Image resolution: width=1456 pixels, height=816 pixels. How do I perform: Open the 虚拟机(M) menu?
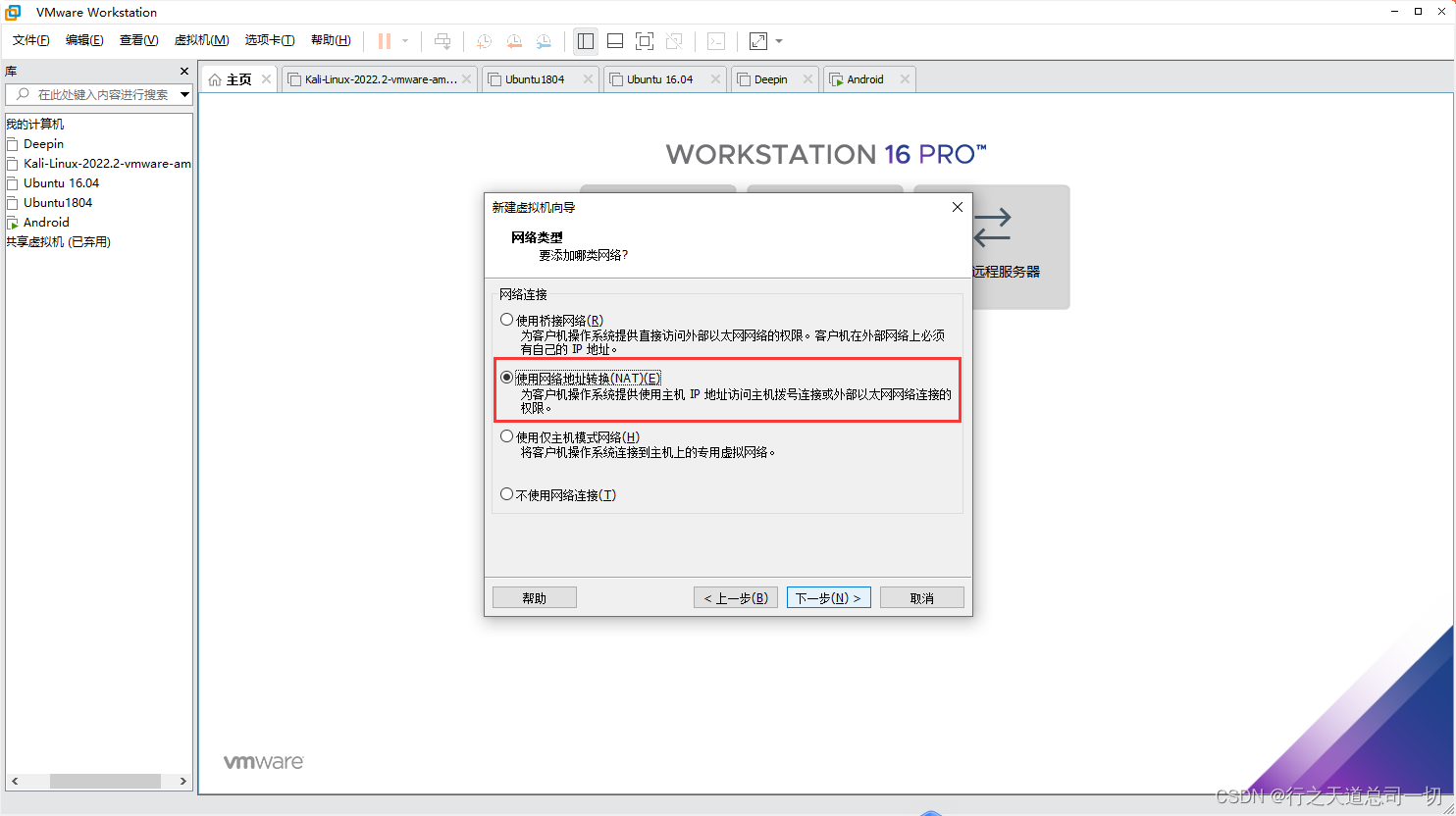pos(201,40)
